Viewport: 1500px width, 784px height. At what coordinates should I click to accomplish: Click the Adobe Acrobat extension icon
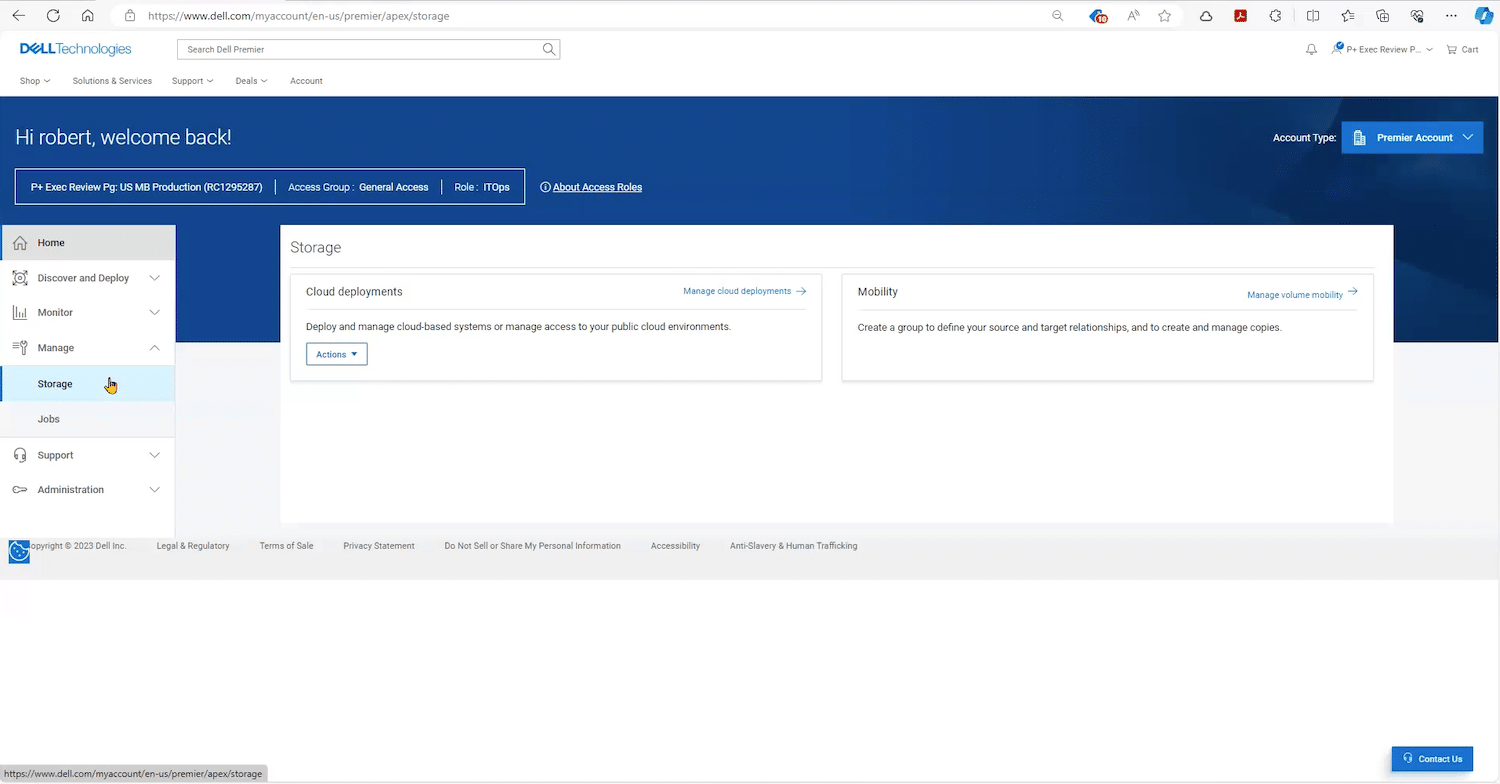(1240, 16)
